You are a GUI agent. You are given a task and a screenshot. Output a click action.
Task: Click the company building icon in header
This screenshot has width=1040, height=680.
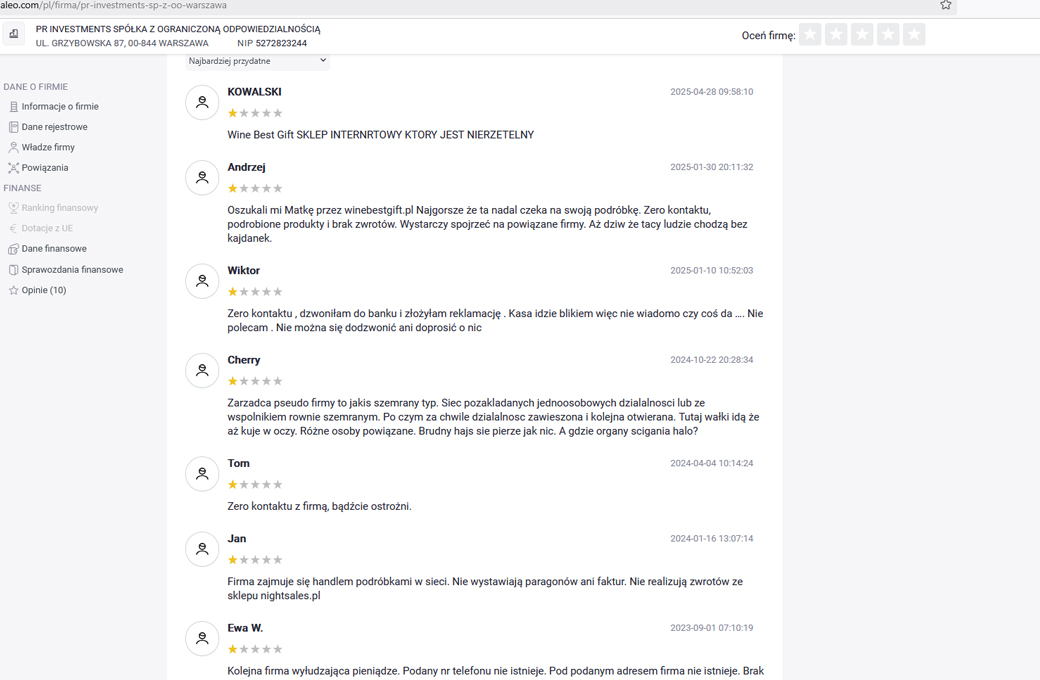click(x=14, y=34)
